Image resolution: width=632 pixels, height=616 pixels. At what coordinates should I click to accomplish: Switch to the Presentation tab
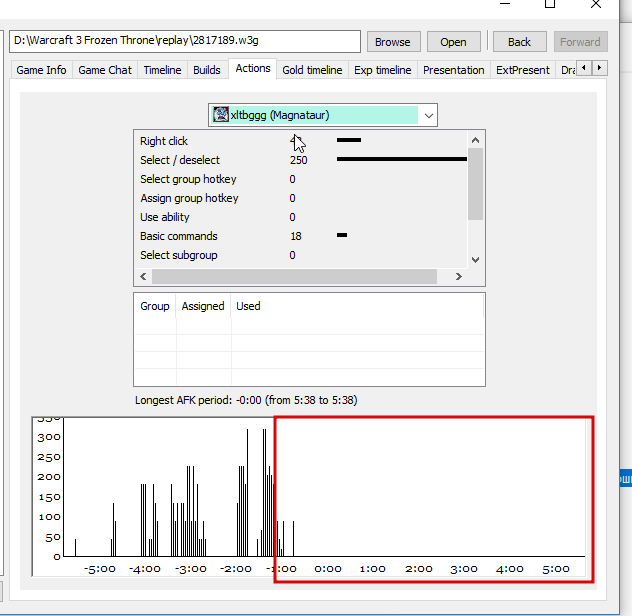(453, 70)
